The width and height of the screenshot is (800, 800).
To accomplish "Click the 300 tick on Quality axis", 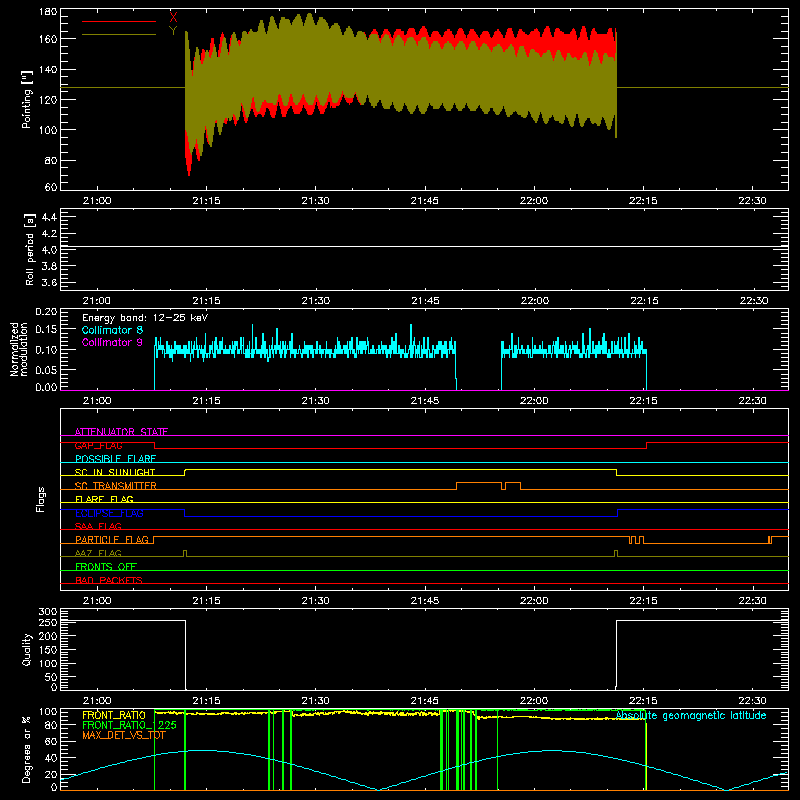I will [48, 612].
